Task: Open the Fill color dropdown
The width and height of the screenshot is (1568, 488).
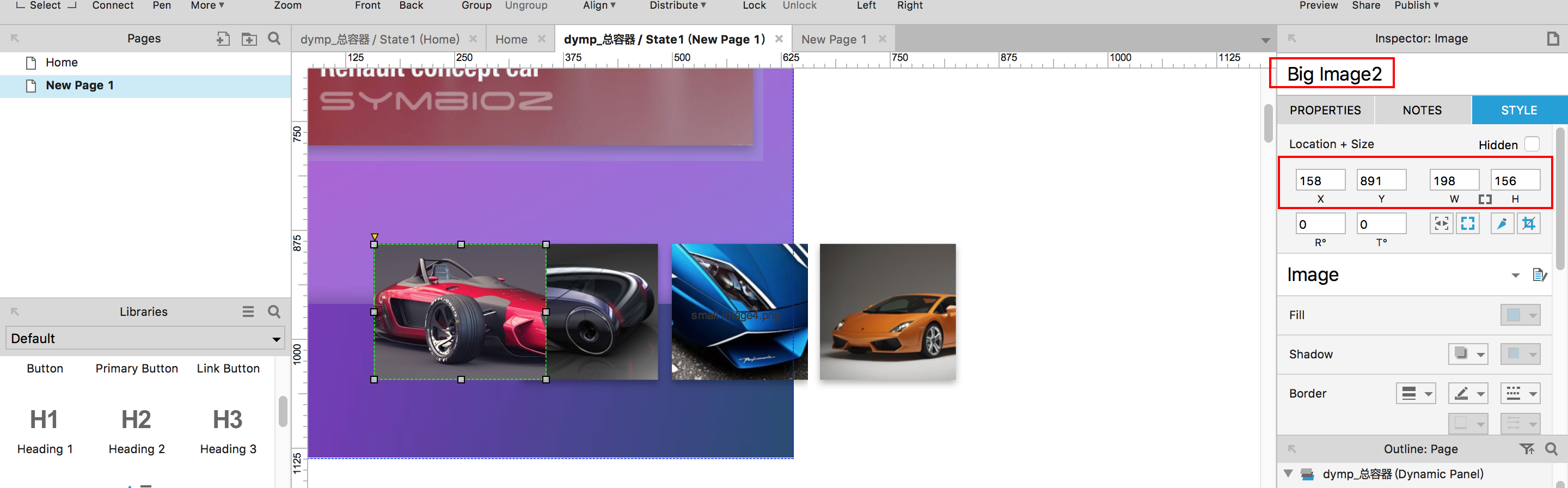Action: click(x=1520, y=315)
